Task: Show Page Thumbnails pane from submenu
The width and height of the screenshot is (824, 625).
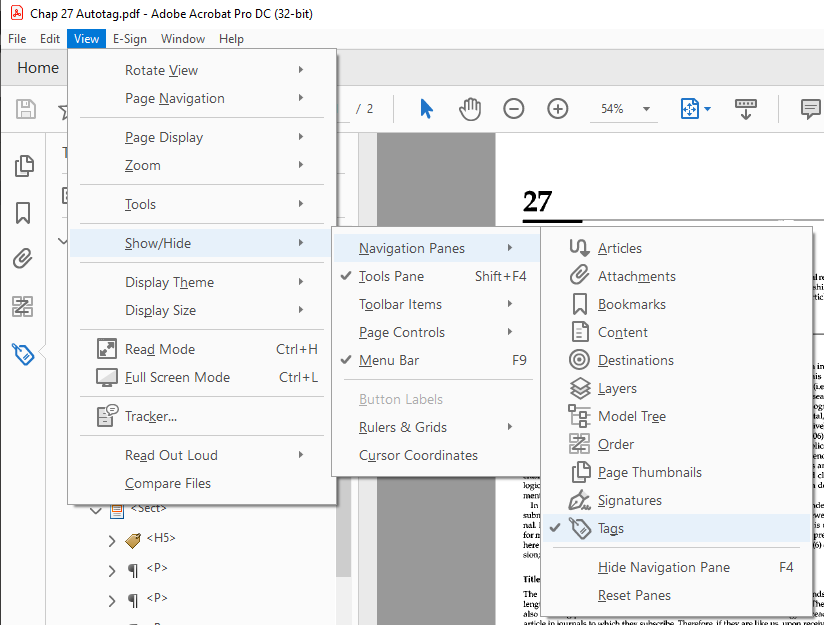Action: 676,472
